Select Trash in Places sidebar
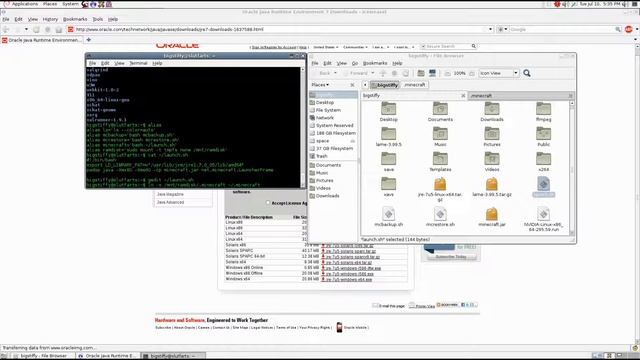Image resolution: width=640 pixels, height=360 pixels. pos(322,156)
